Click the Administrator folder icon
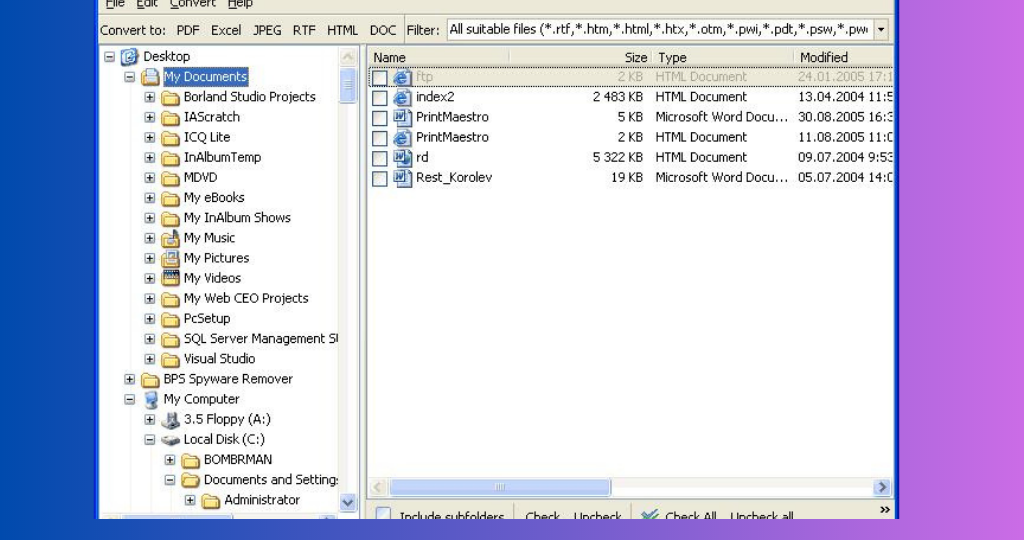 [211, 501]
